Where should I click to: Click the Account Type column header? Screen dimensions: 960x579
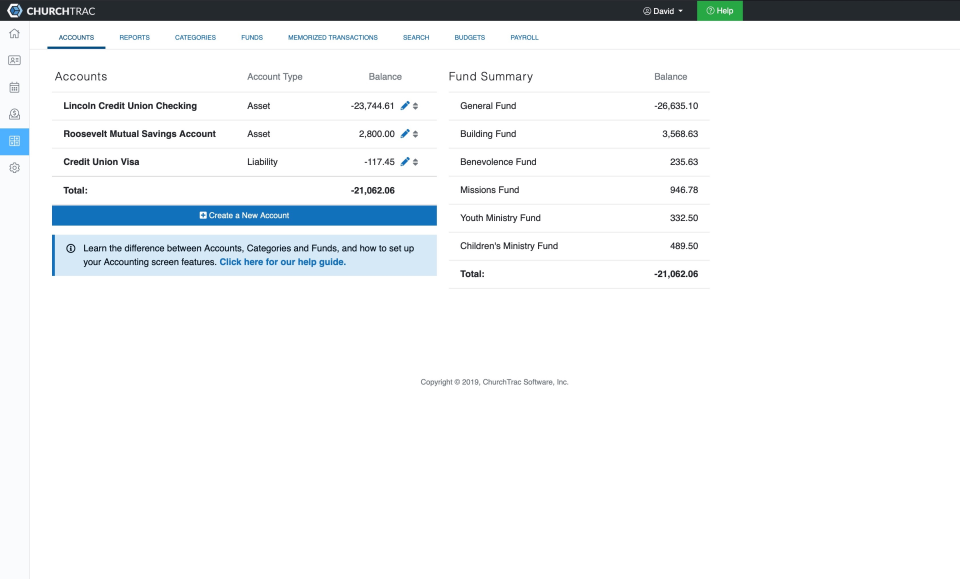(275, 77)
